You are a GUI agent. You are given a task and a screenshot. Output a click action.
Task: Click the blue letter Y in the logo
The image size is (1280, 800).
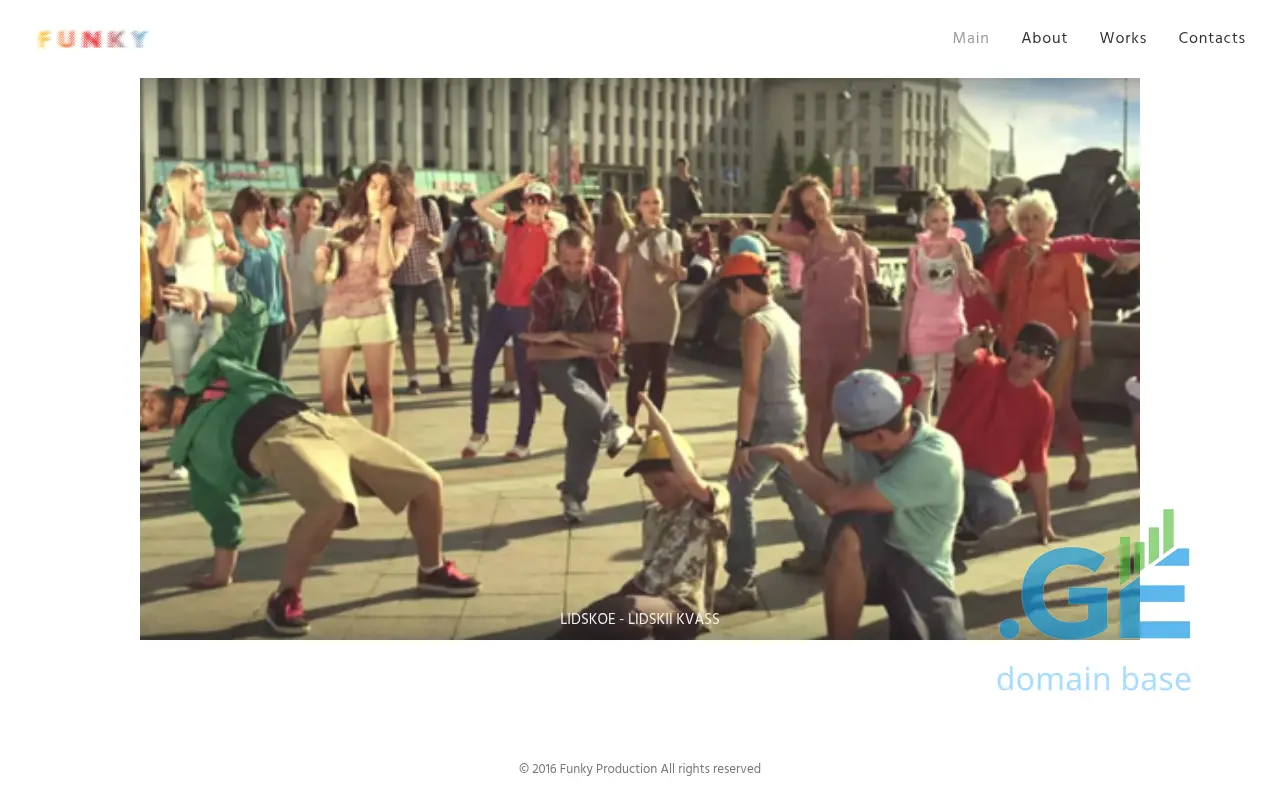[x=140, y=39]
